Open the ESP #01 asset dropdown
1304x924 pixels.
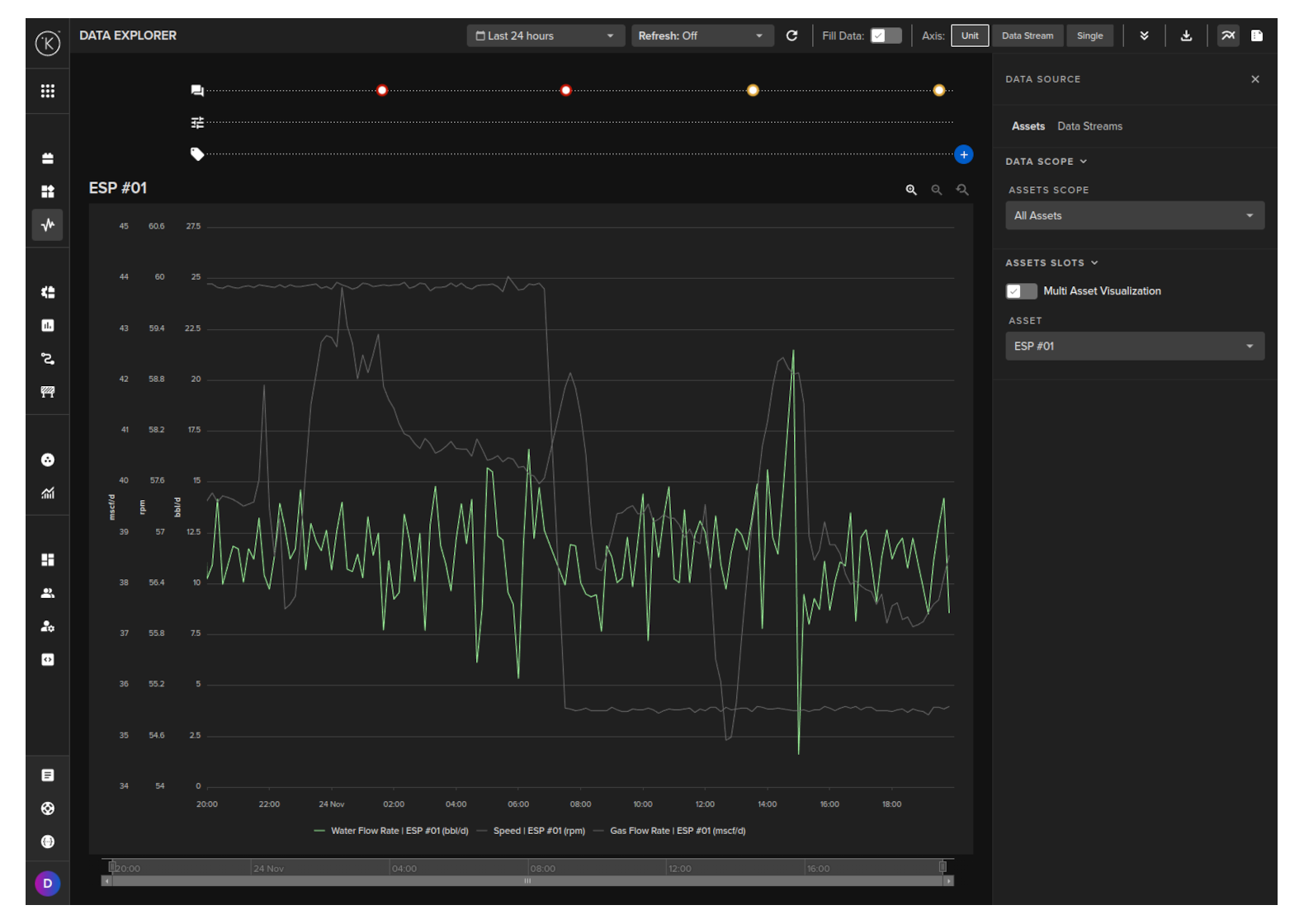[x=1134, y=346]
